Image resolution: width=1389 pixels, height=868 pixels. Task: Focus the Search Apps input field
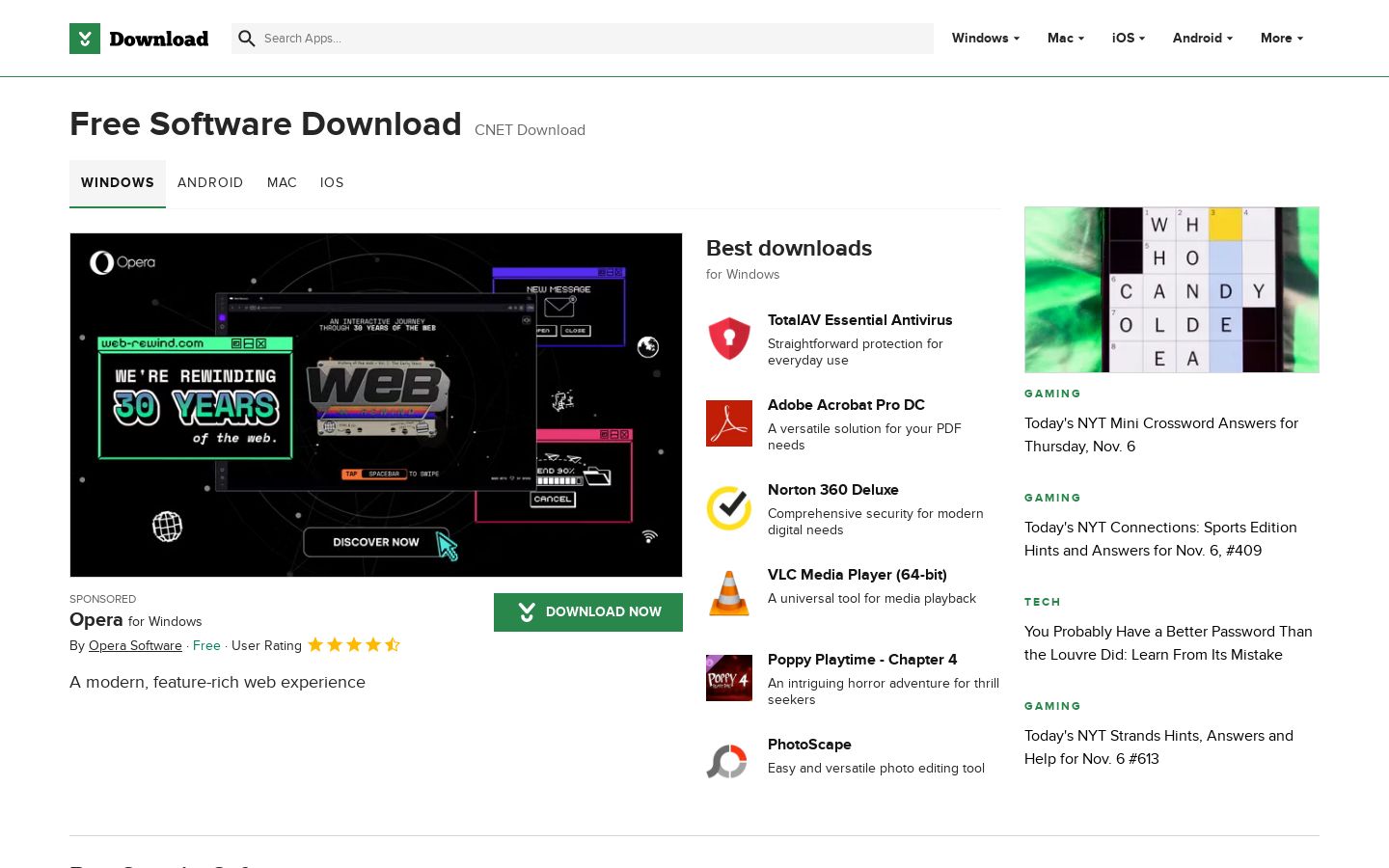[x=583, y=39]
